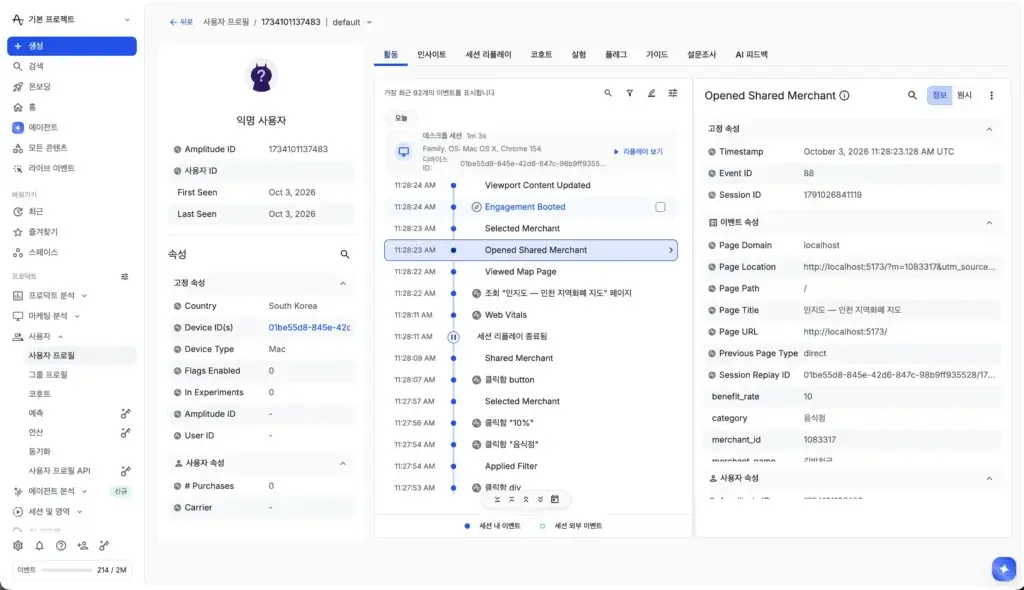Open notifications bell icon
This screenshot has width=1024, height=590.
coord(39,546)
